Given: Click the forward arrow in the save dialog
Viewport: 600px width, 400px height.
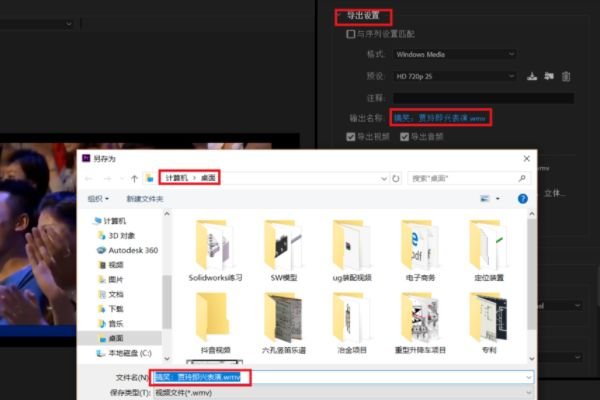Looking at the screenshot, I should pyautogui.click(x=108, y=178).
